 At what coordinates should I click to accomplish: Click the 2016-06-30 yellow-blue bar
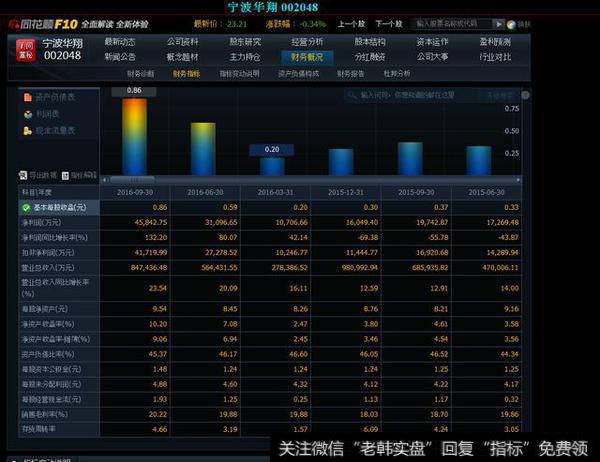pos(203,149)
